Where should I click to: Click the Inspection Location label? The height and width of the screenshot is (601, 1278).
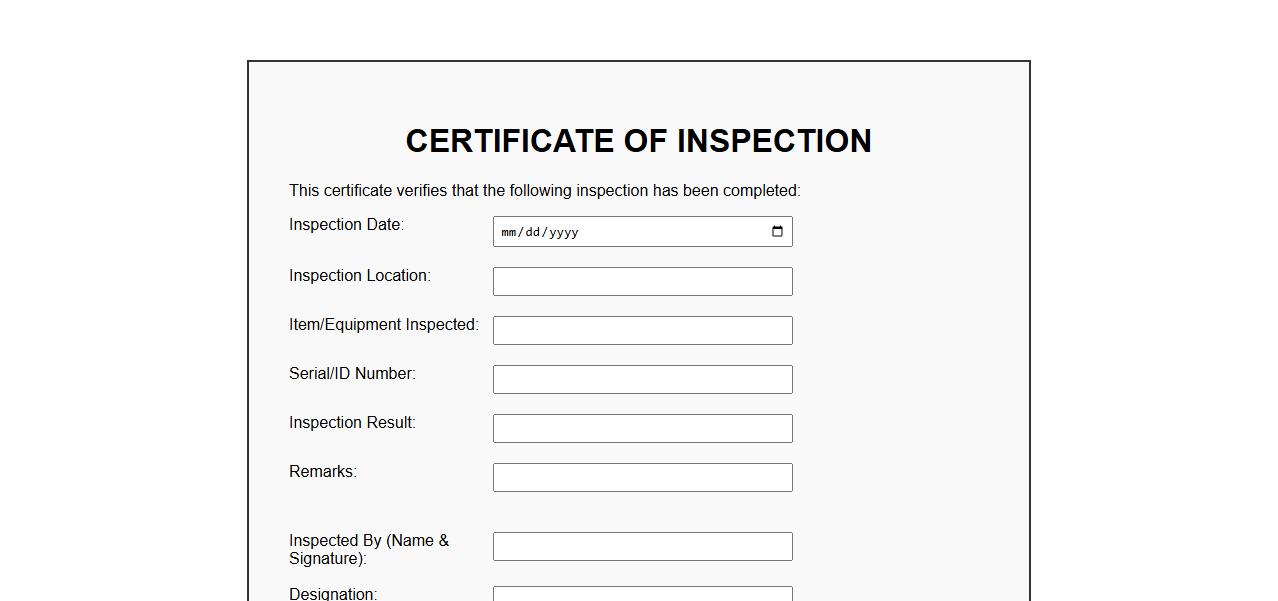(x=360, y=276)
